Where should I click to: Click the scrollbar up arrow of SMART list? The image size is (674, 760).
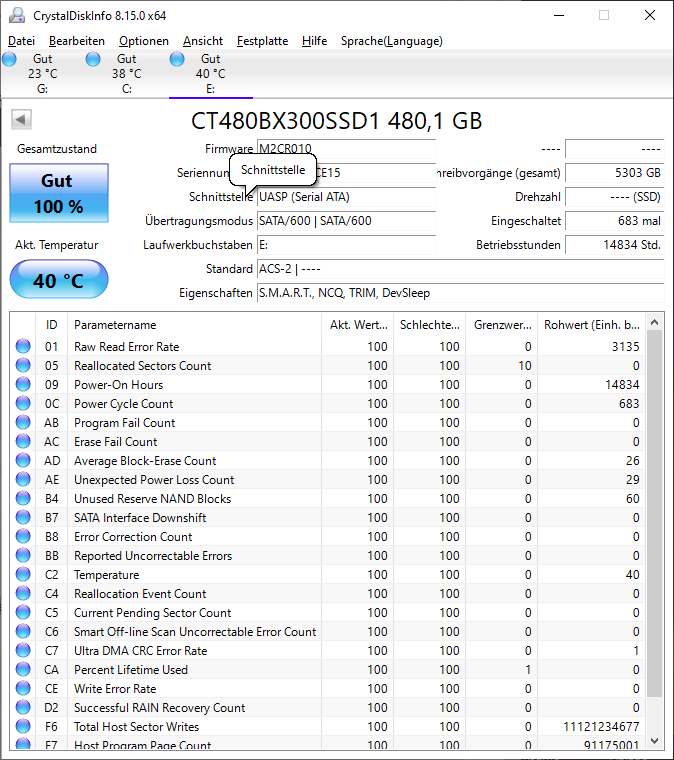point(655,322)
